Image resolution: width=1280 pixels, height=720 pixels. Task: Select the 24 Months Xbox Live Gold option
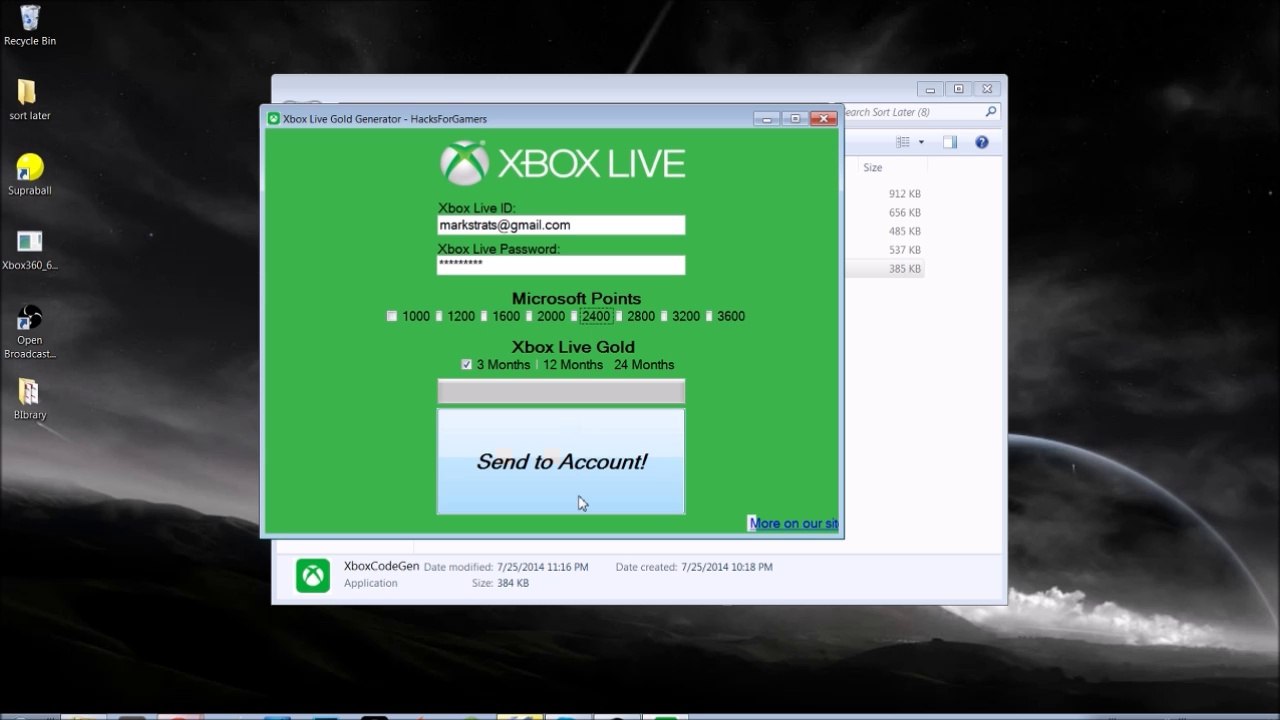644,364
